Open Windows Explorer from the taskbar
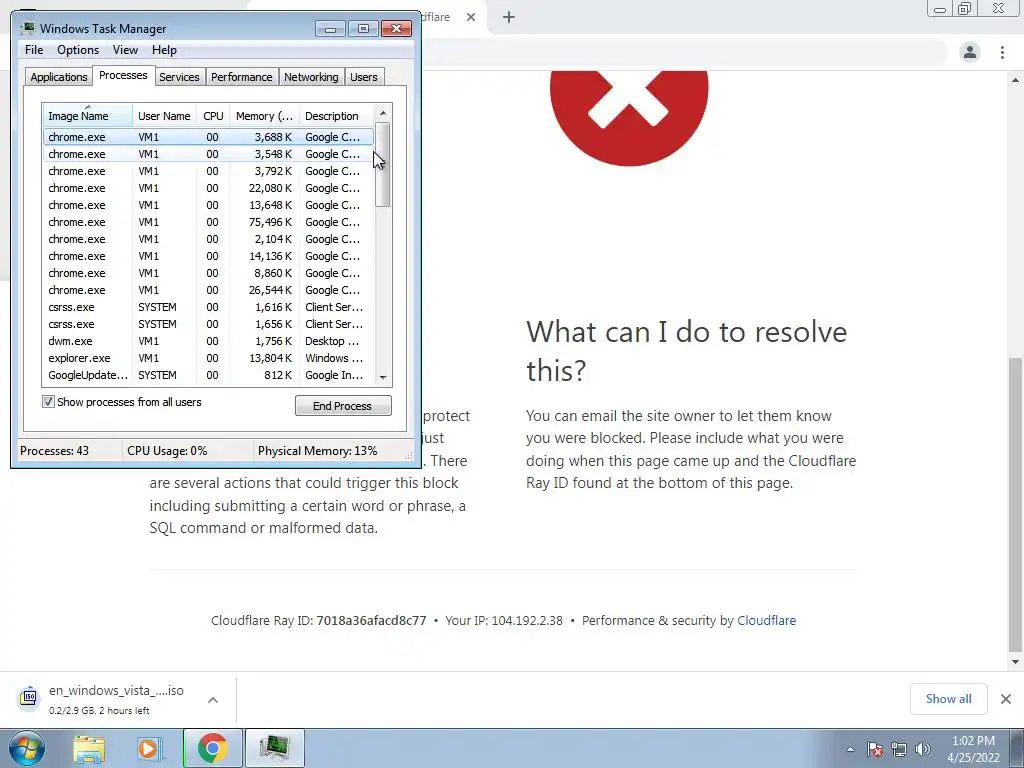This screenshot has width=1024, height=768. click(89, 749)
